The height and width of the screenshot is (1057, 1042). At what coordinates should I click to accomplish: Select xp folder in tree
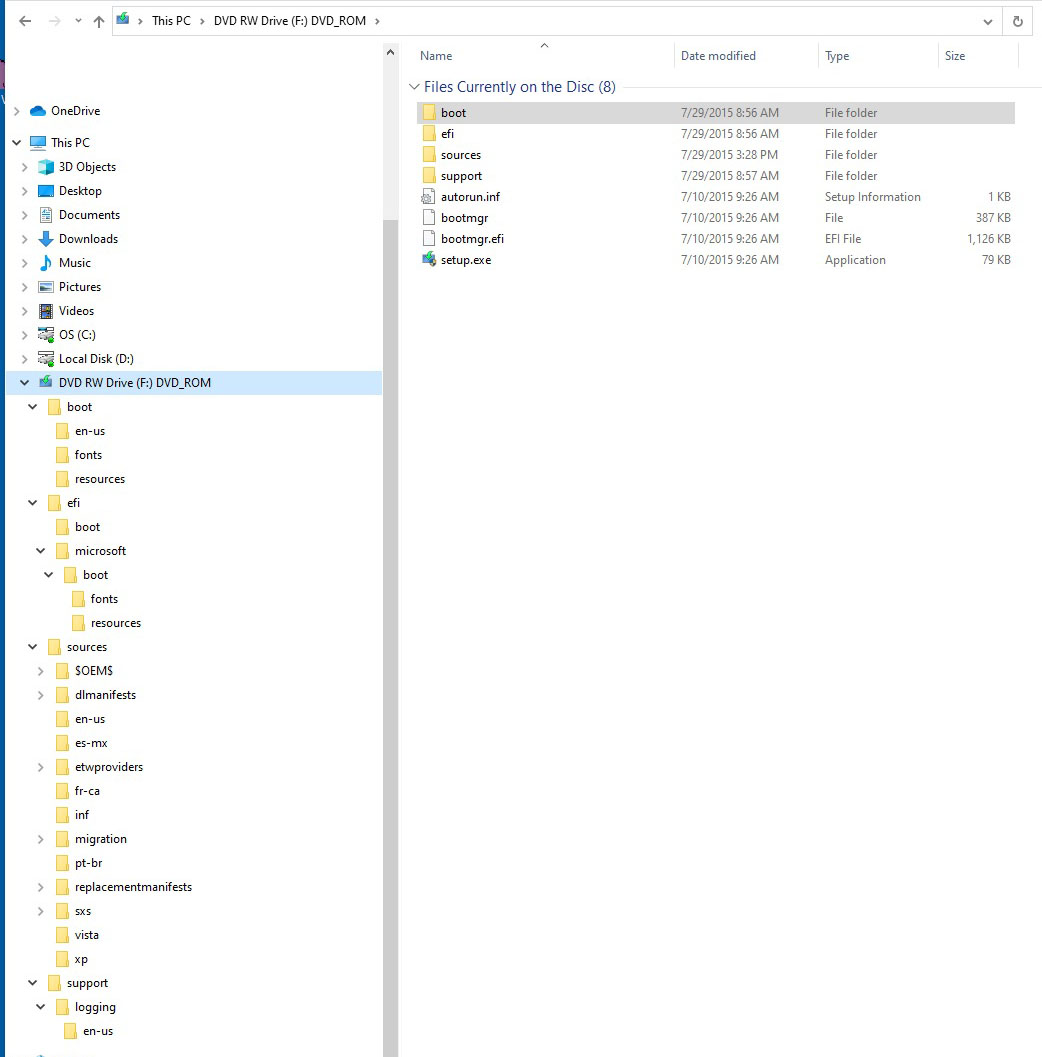click(x=81, y=959)
